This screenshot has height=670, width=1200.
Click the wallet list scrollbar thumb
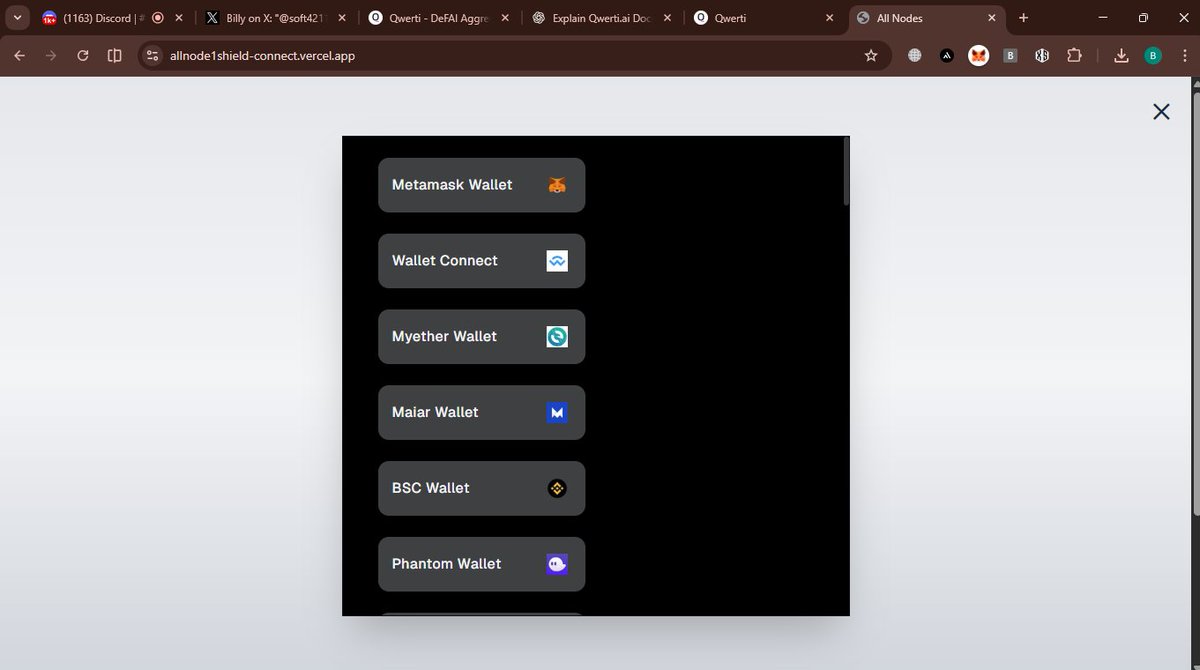point(846,171)
